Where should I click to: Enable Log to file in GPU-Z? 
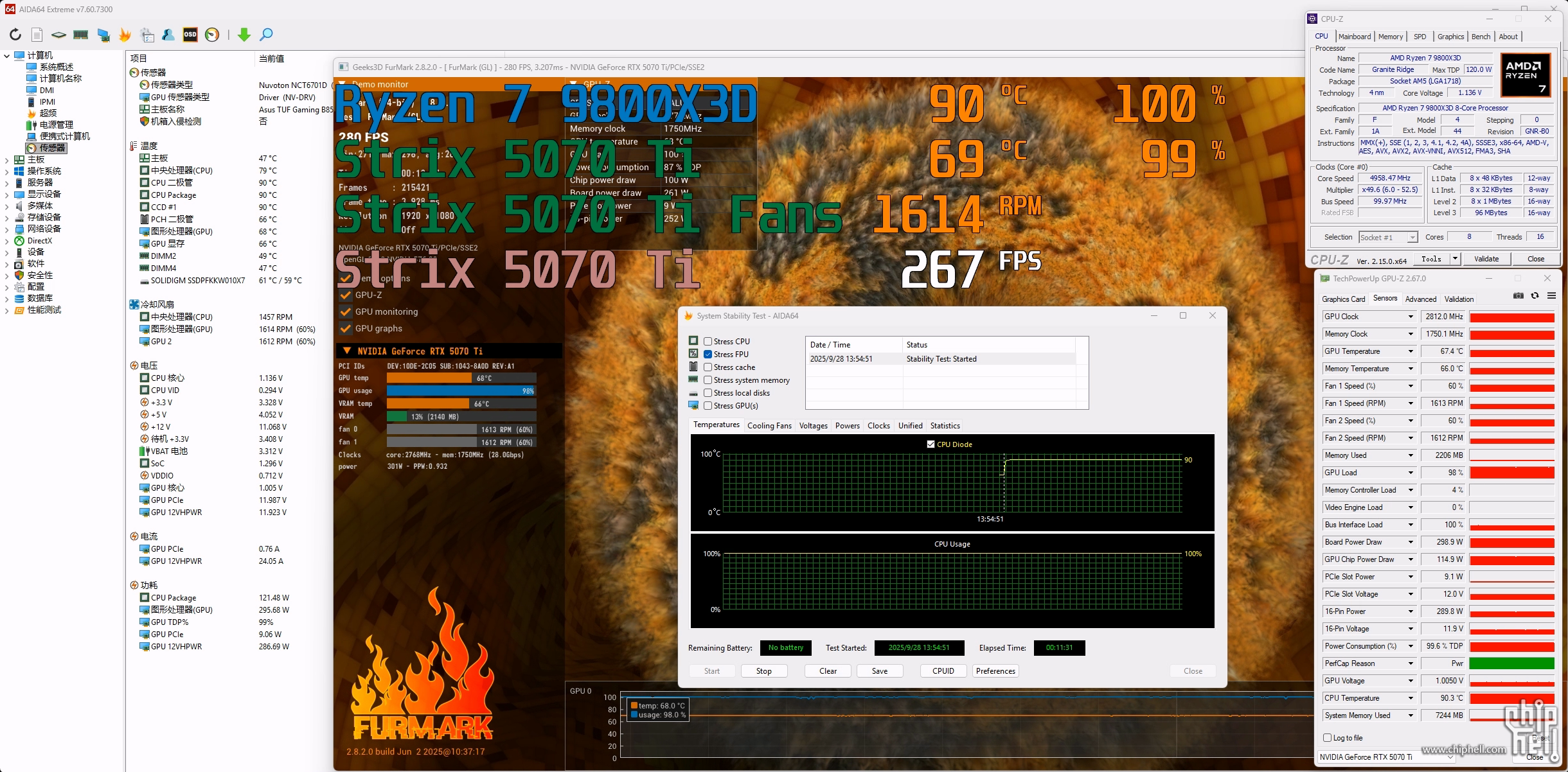tap(1328, 738)
